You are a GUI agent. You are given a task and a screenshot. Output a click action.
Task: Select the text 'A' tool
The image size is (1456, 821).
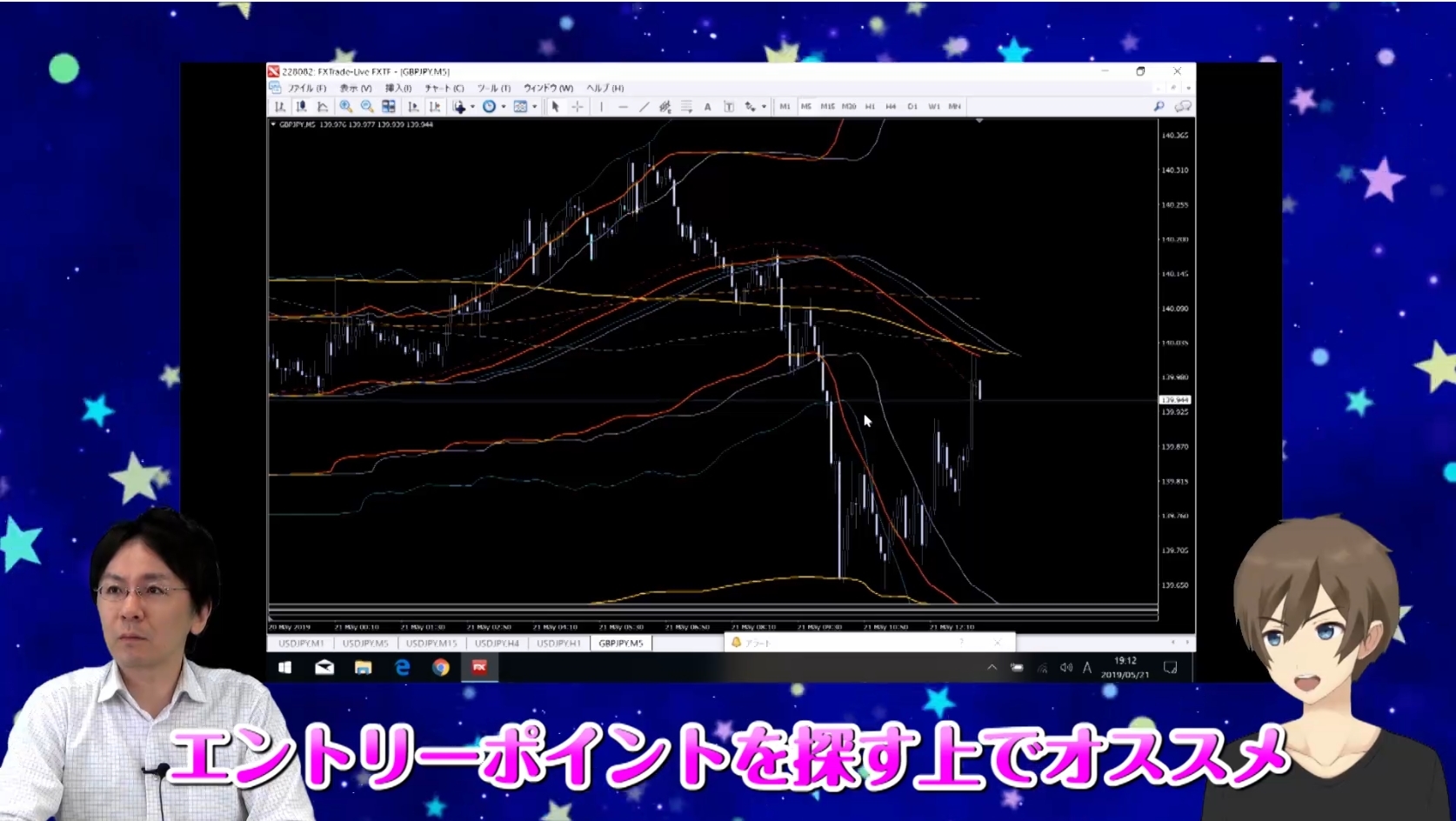coord(707,107)
